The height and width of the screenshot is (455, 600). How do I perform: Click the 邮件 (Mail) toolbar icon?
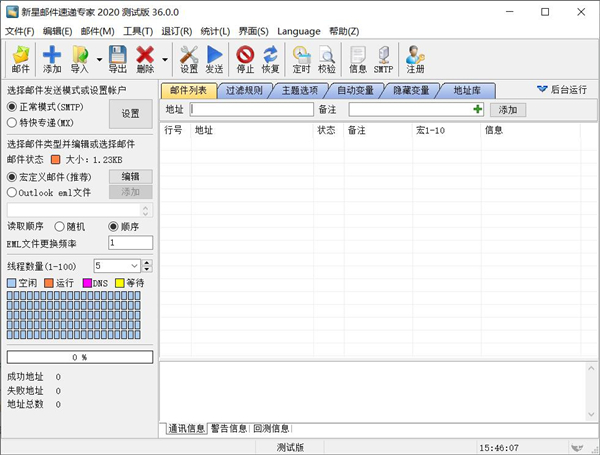(x=20, y=59)
